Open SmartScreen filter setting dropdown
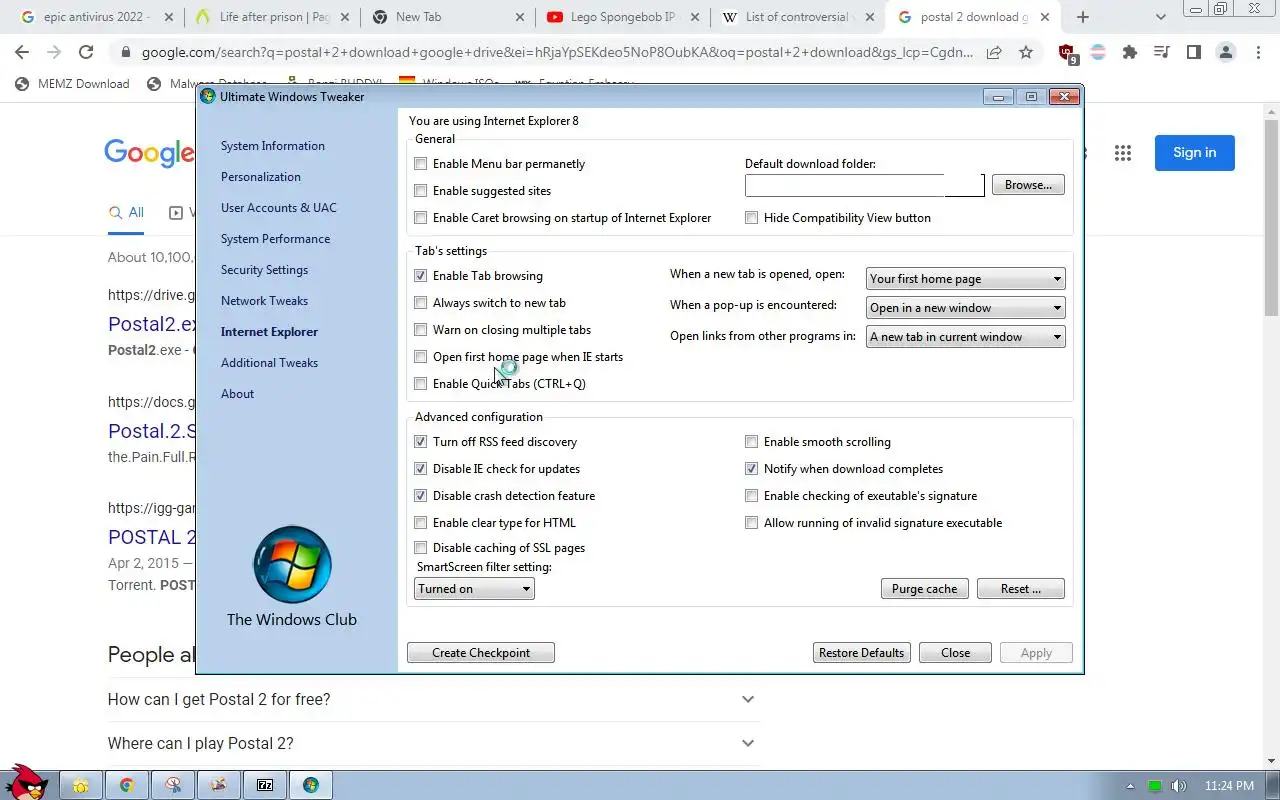Screen dimensions: 1280x800 click(x=474, y=589)
